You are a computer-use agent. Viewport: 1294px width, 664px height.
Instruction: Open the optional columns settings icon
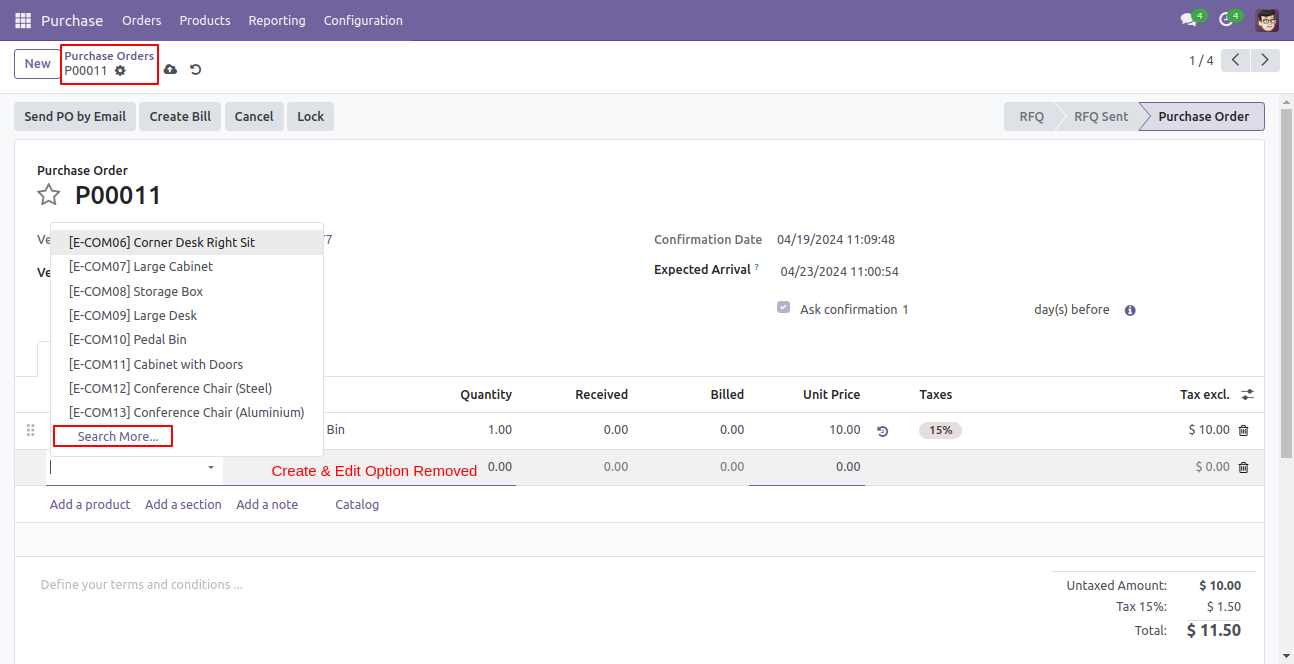1248,395
